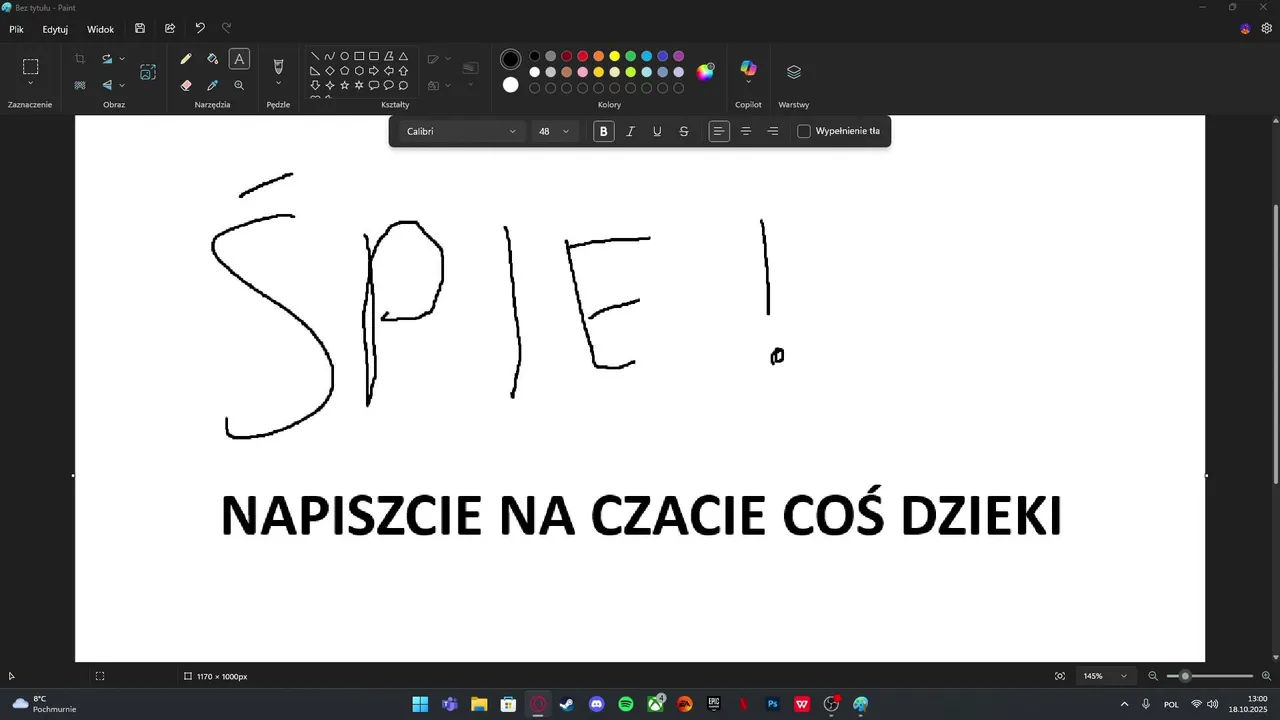Open the Layers (Warstwy) panel
Viewport: 1280px width, 720px height.
[794, 72]
